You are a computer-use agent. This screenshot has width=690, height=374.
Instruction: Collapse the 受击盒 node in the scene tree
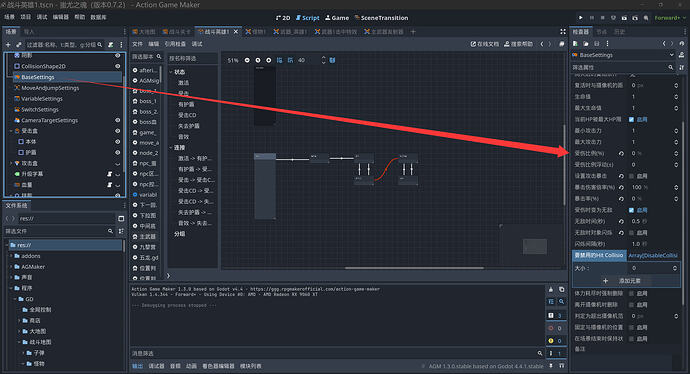pyautogui.click(x=11, y=131)
